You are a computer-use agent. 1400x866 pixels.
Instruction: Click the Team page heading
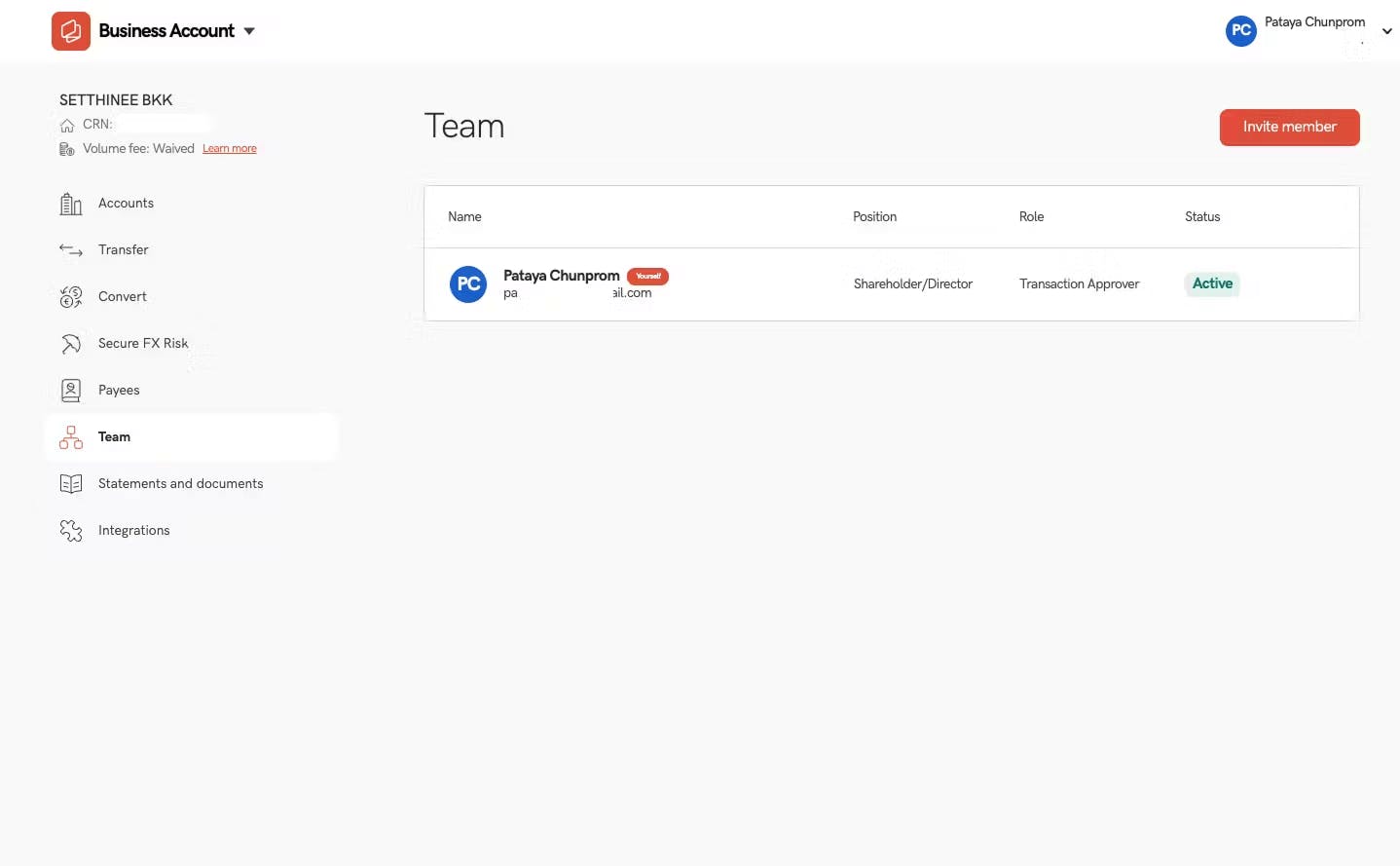(x=464, y=127)
